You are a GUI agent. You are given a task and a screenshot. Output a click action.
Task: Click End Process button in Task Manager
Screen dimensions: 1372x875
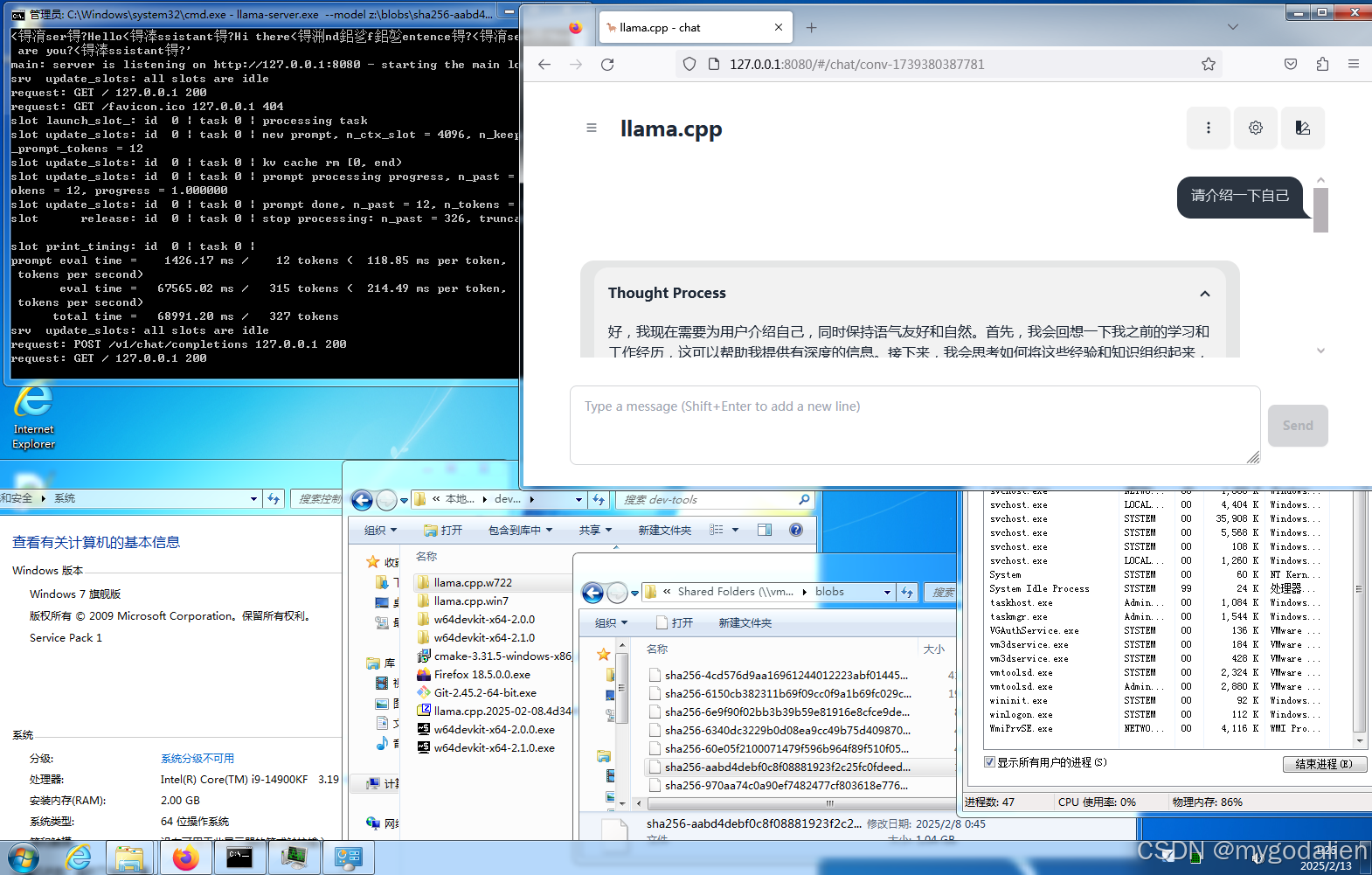pyautogui.click(x=1324, y=764)
